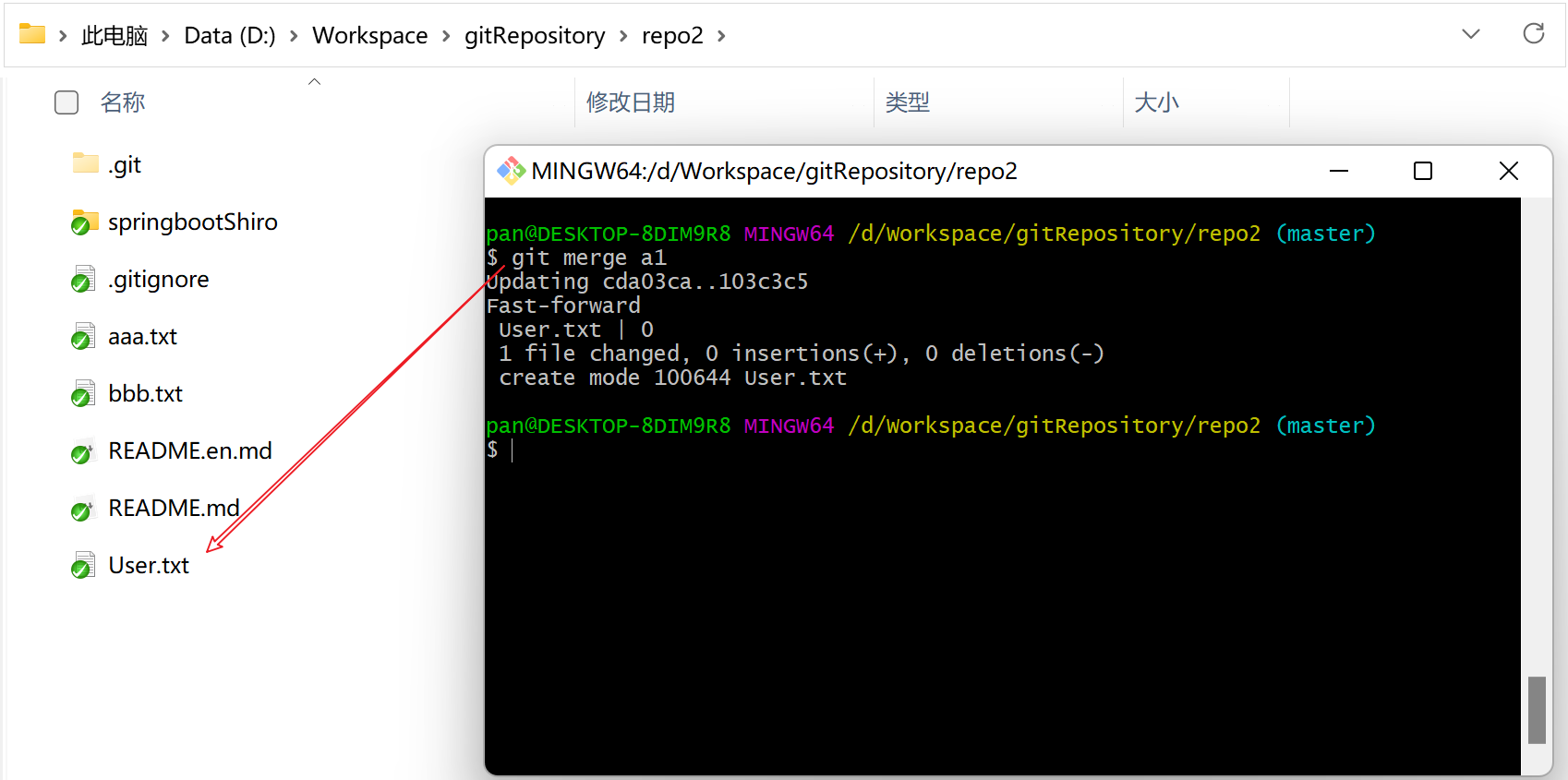
Task: Sort by the 大小 column header
Action: (x=1156, y=102)
